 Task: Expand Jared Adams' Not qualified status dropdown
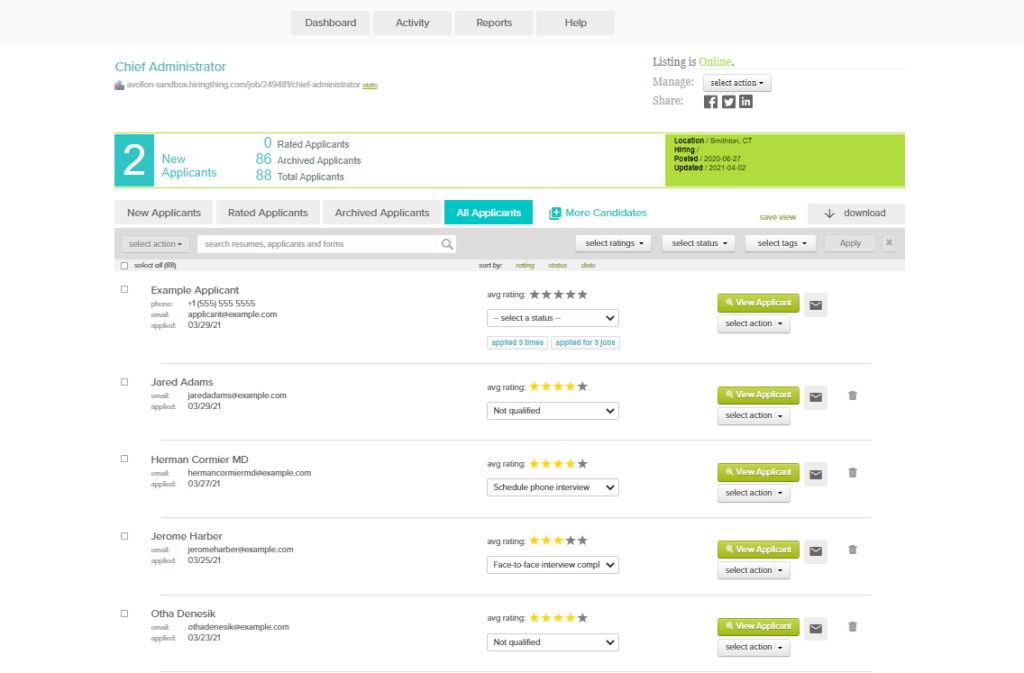[552, 411]
